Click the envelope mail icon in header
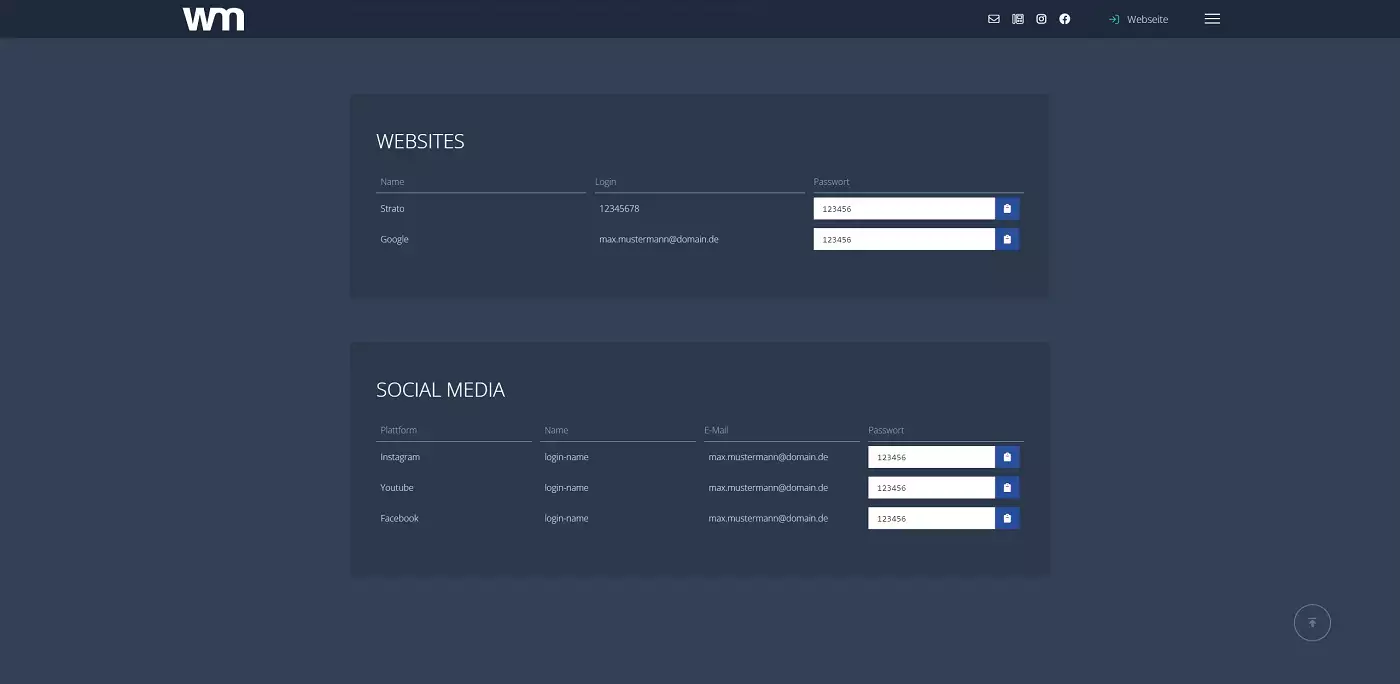 tap(993, 19)
